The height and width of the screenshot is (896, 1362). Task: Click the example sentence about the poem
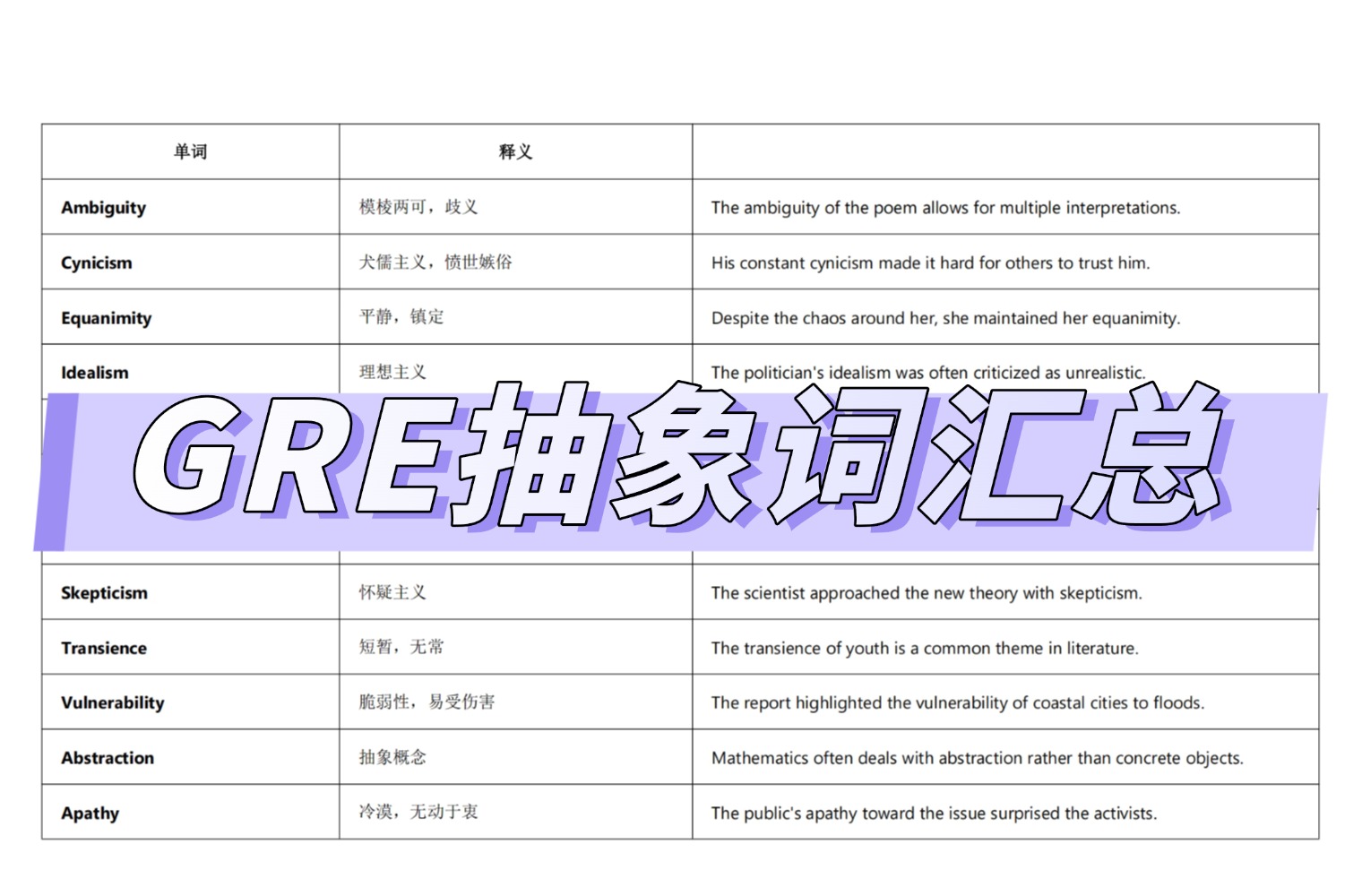pyautogui.click(x=945, y=208)
